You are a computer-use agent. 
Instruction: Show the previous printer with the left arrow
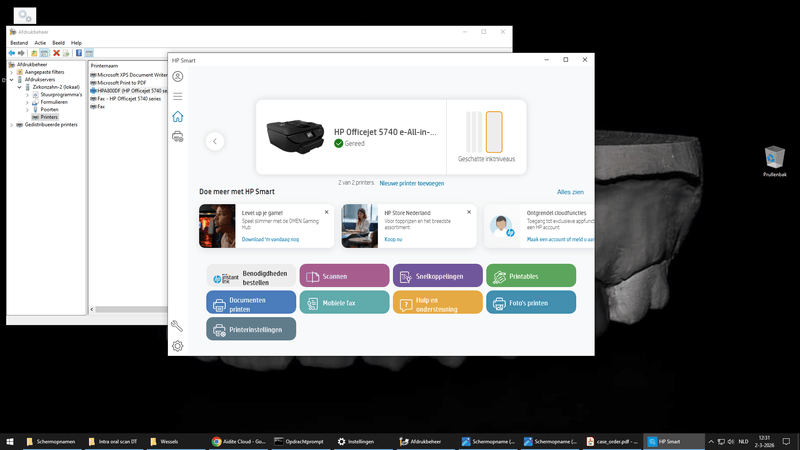215,141
